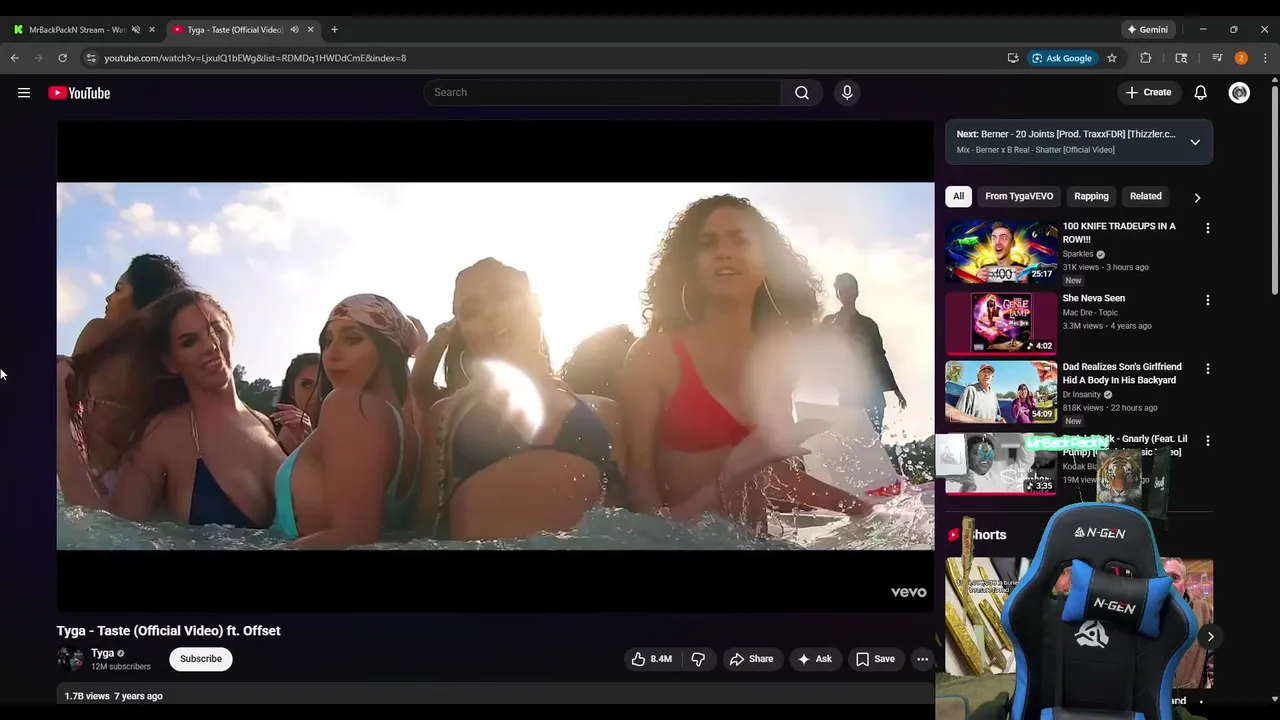The width and height of the screenshot is (1280, 720).
Task: Mute audio on MrBackPackN Stream tab
Action: click(136, 30)
